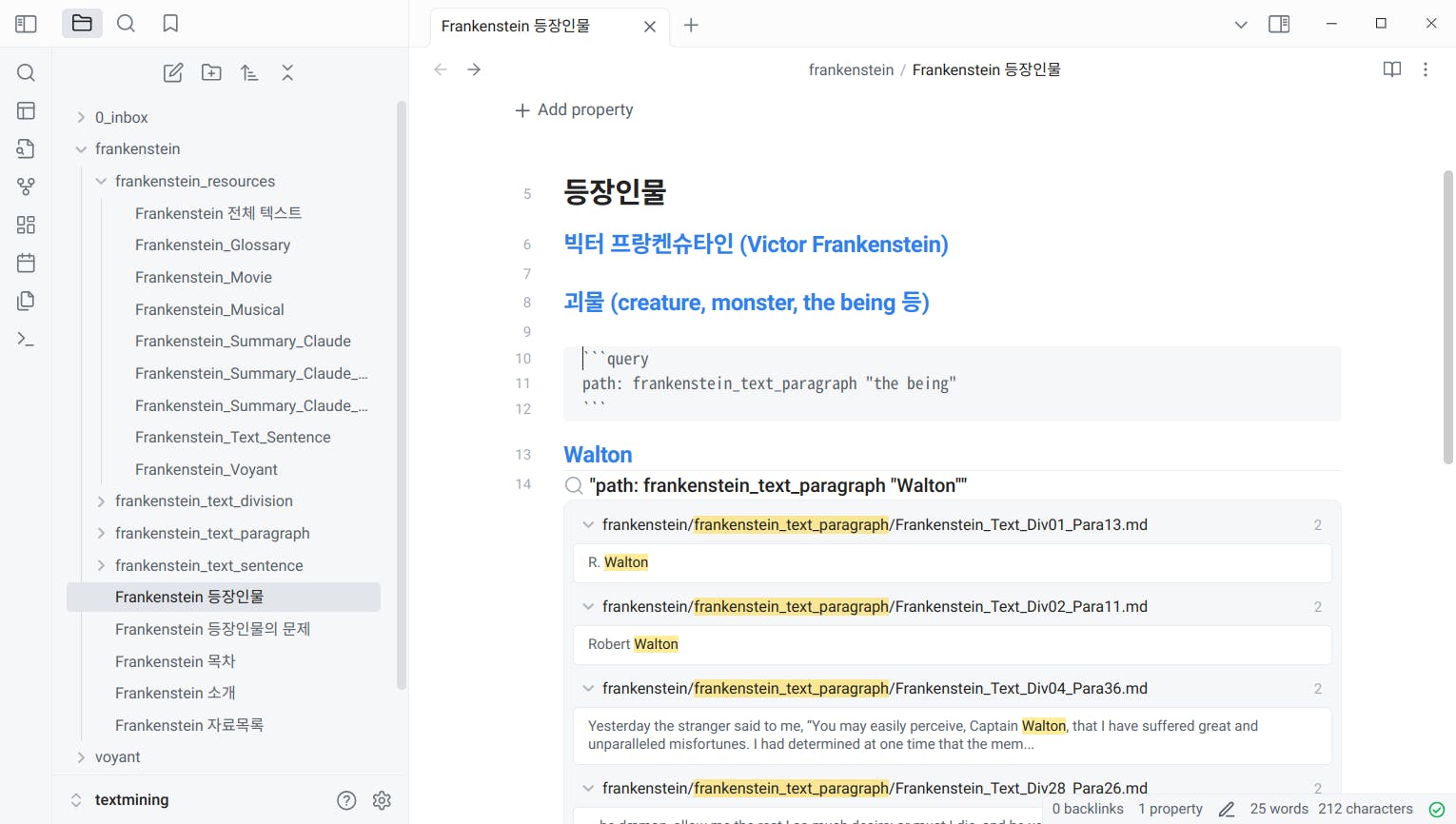
Task: Click the new folder icon
Action: pyautogui.click(x=211, y=73)
